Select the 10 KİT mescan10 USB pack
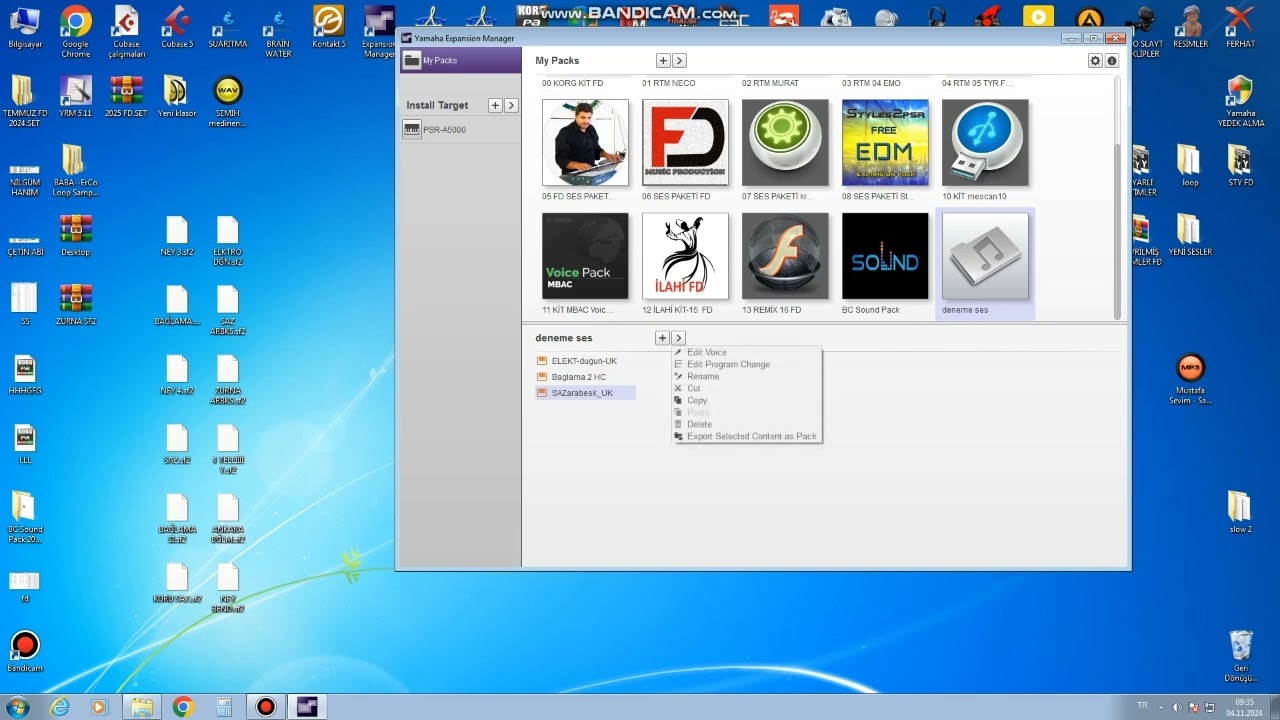Screen dimensions: 1280x720 [985, 142]
